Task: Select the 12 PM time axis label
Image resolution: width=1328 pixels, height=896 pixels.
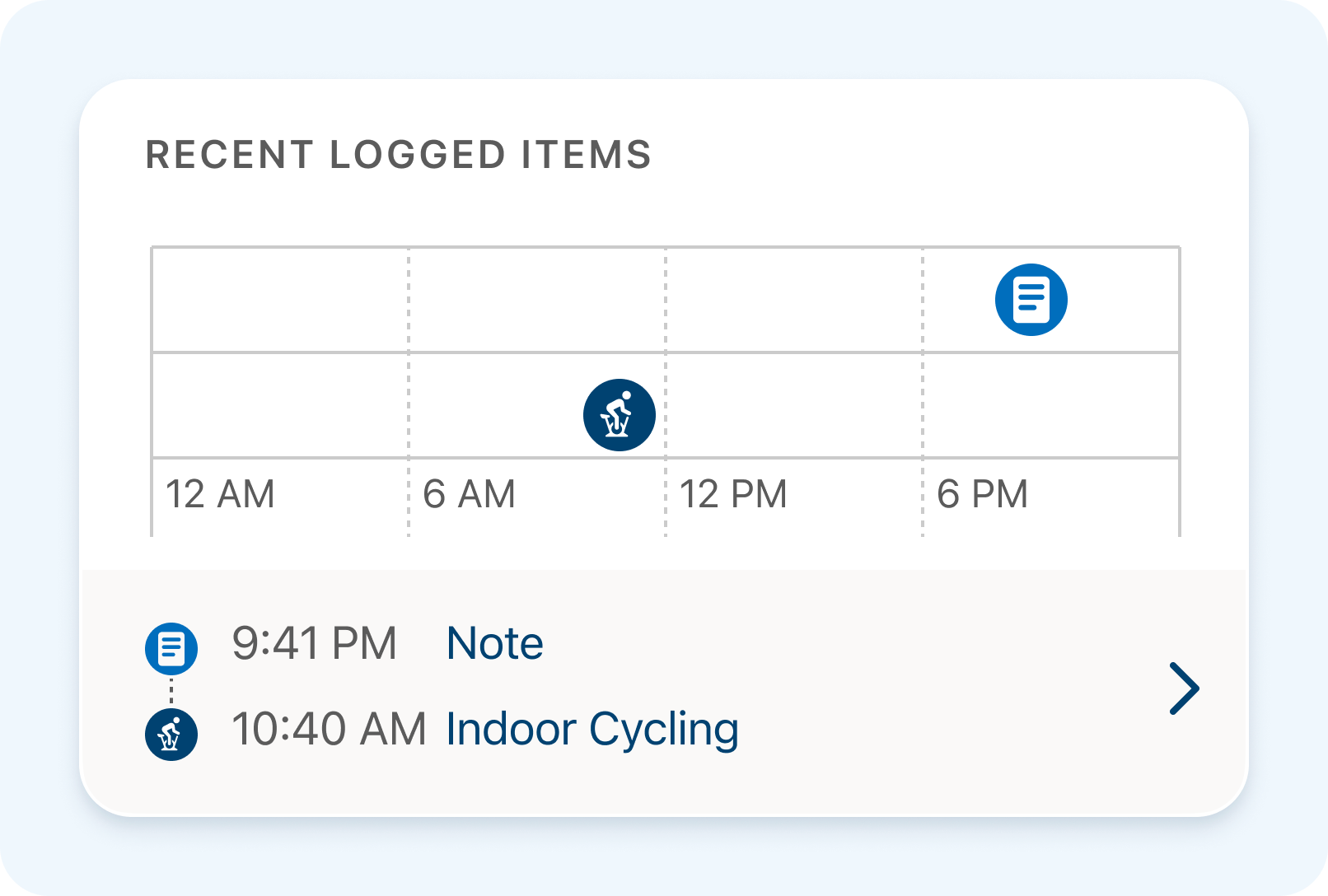Action: 733,495
